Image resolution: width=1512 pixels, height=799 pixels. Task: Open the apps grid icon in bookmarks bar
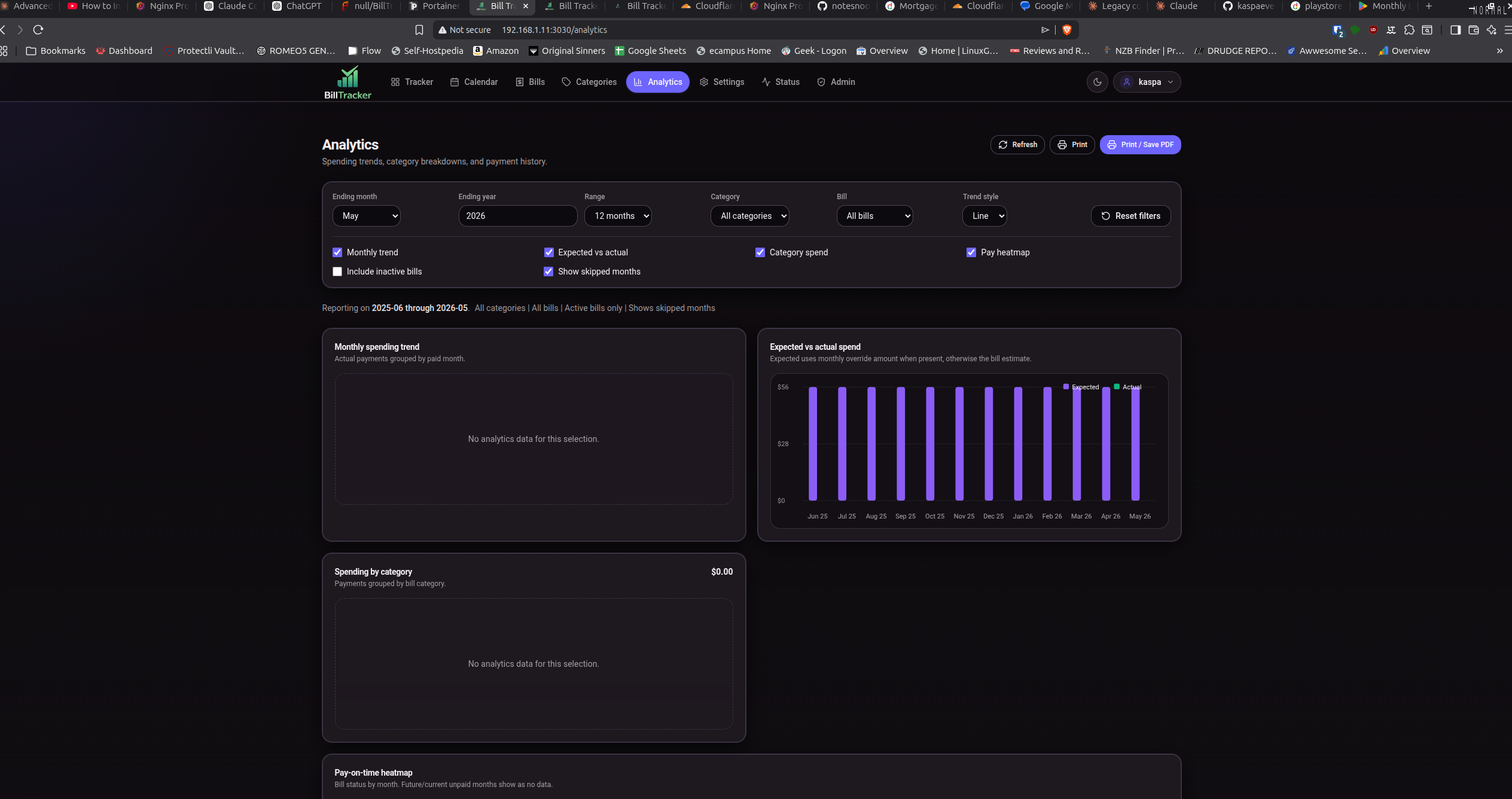(x=4, y=51)
